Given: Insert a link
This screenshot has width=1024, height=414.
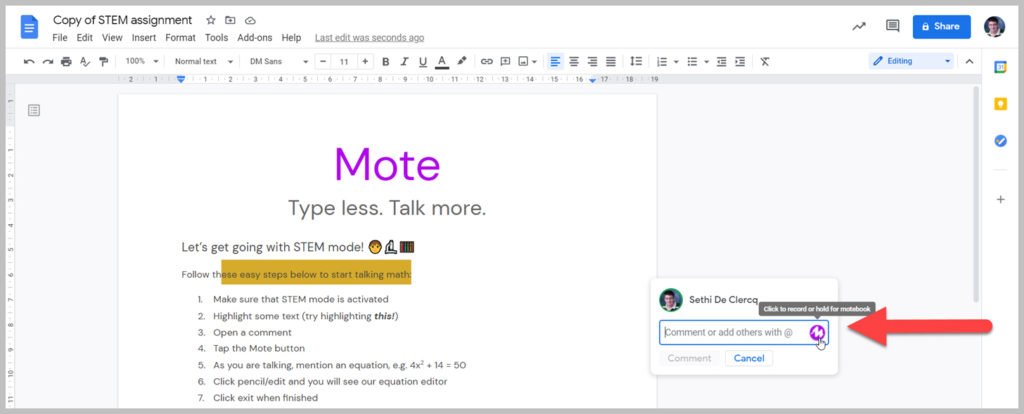Looking at the screenshot, I should coord(487,61).
